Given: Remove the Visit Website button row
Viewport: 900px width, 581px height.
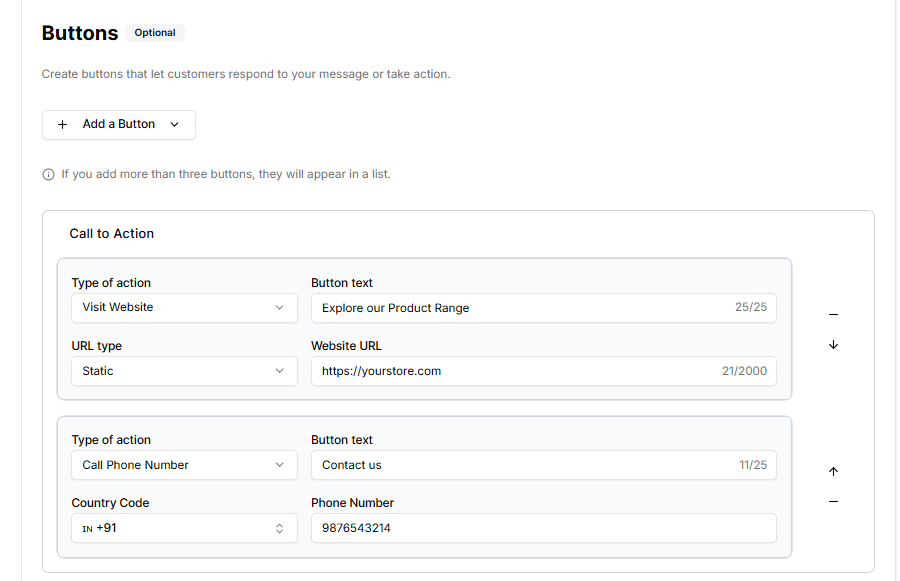Looking at the screenshot, I should (833, 315).
